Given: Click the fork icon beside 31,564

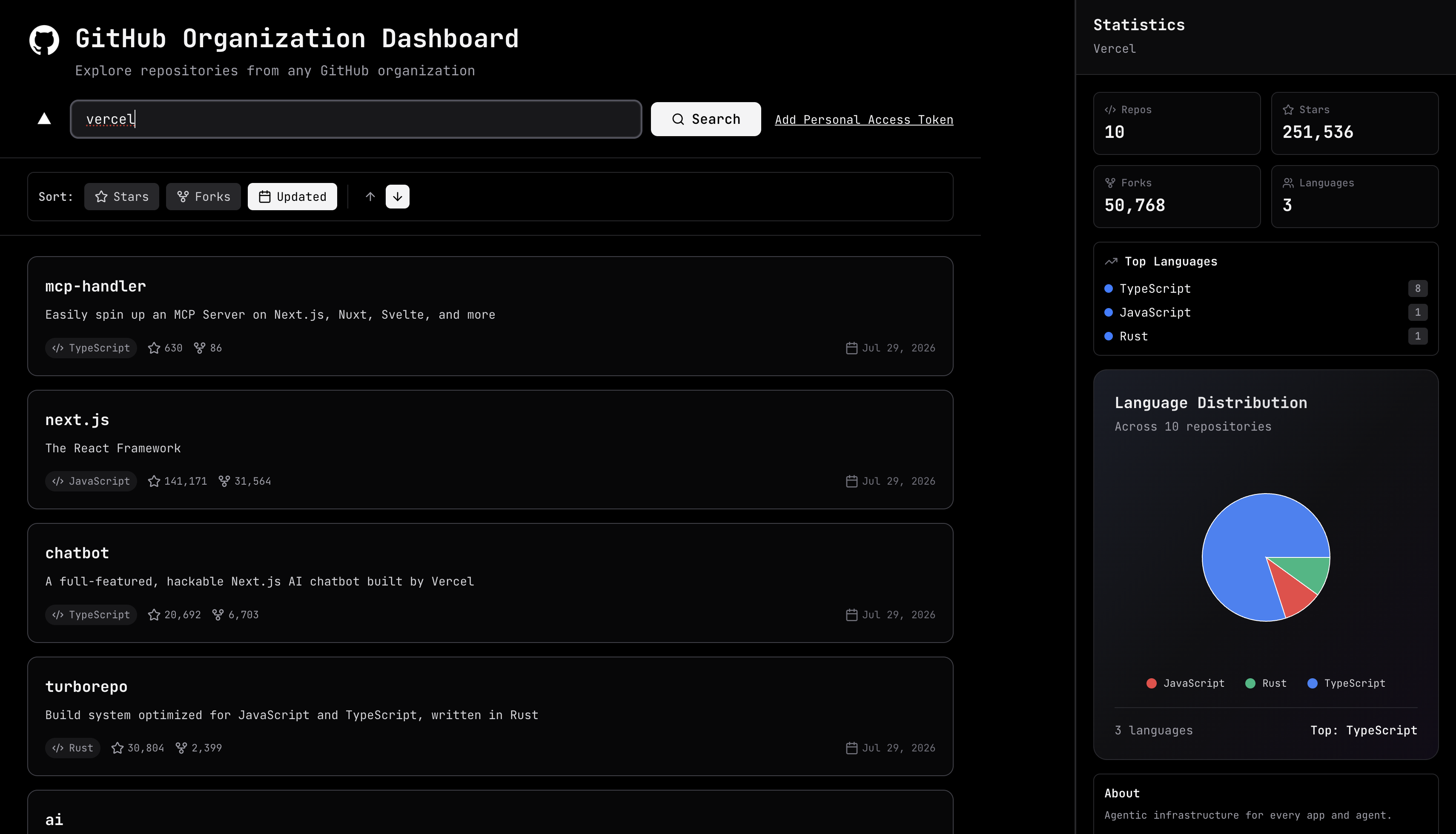Looking at the screenshot, I should tap(224, 481).
